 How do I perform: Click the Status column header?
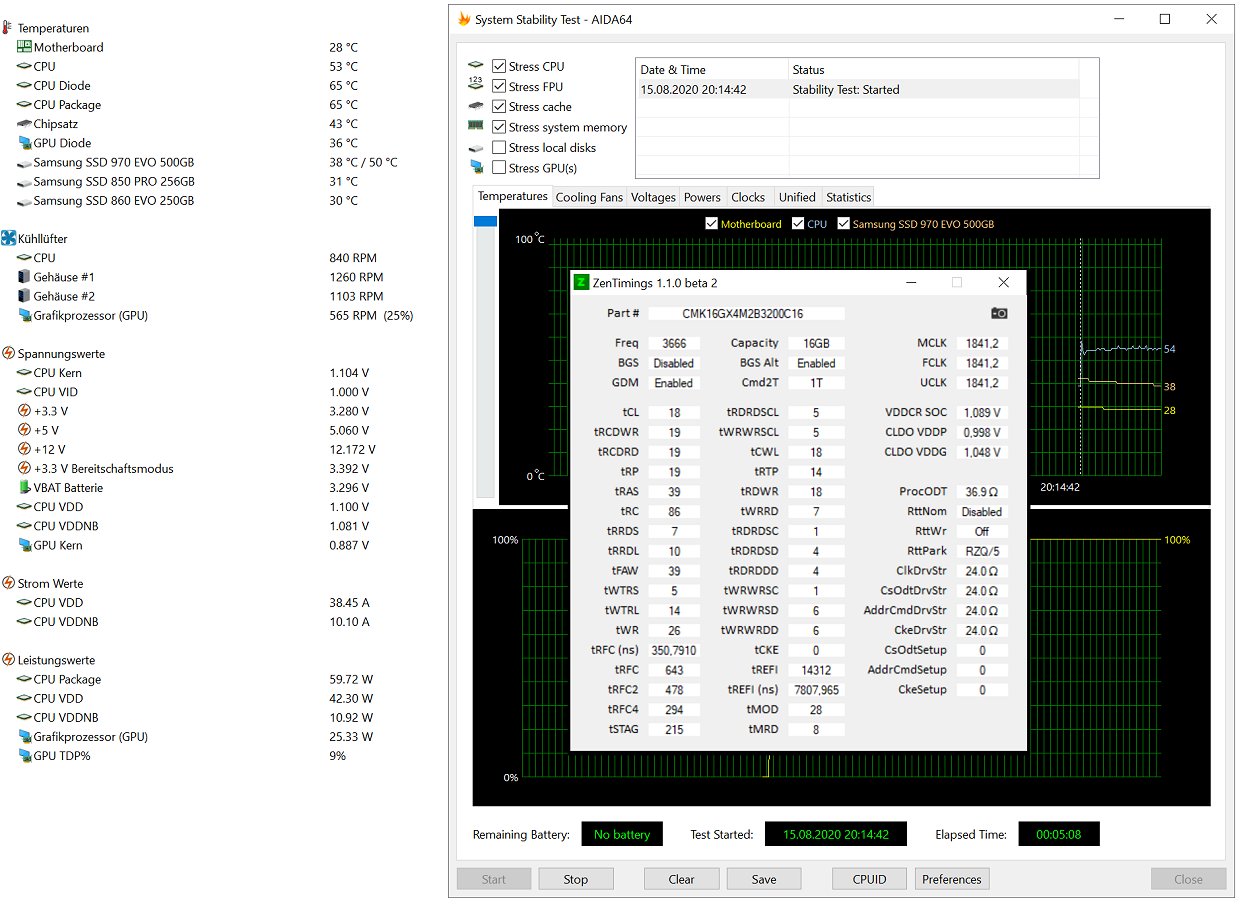934,70
